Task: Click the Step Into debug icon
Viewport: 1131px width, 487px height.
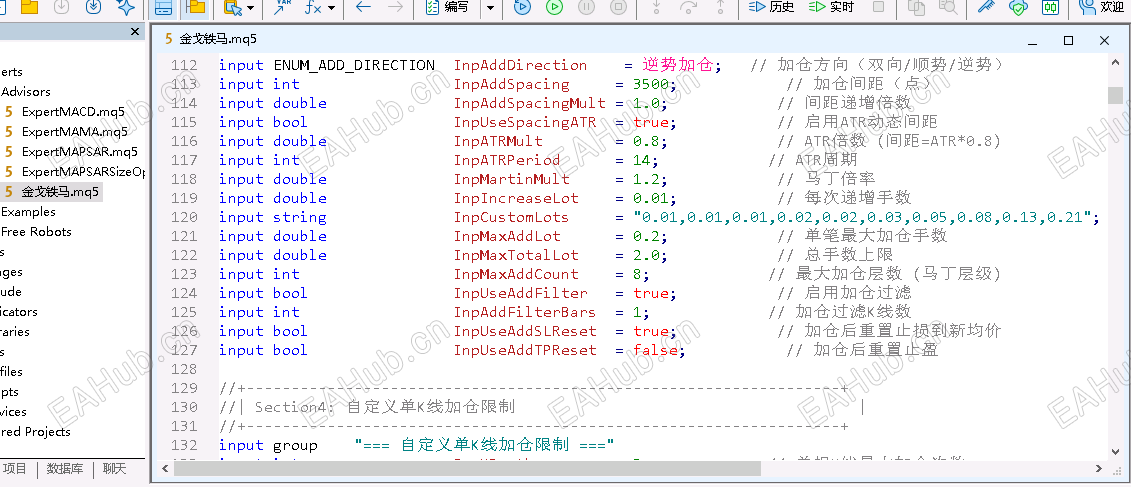Action: (x=656, y=7)
